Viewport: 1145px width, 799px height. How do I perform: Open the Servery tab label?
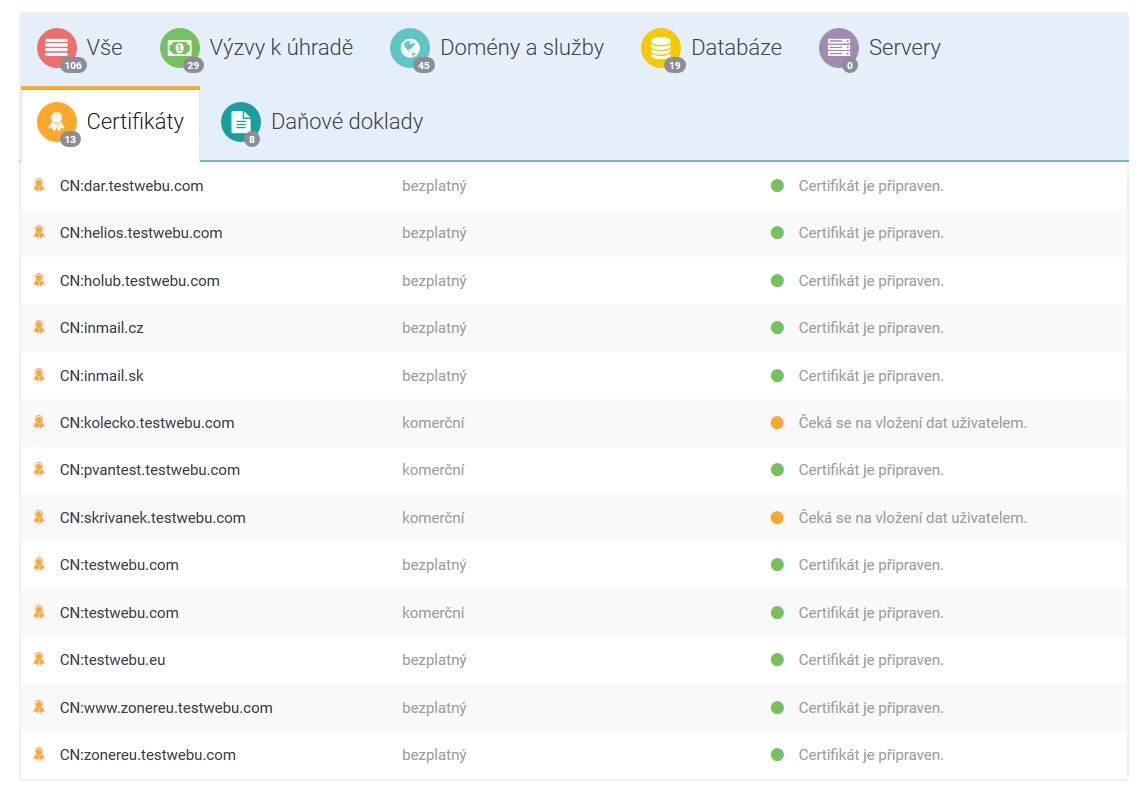coord(904,47)
